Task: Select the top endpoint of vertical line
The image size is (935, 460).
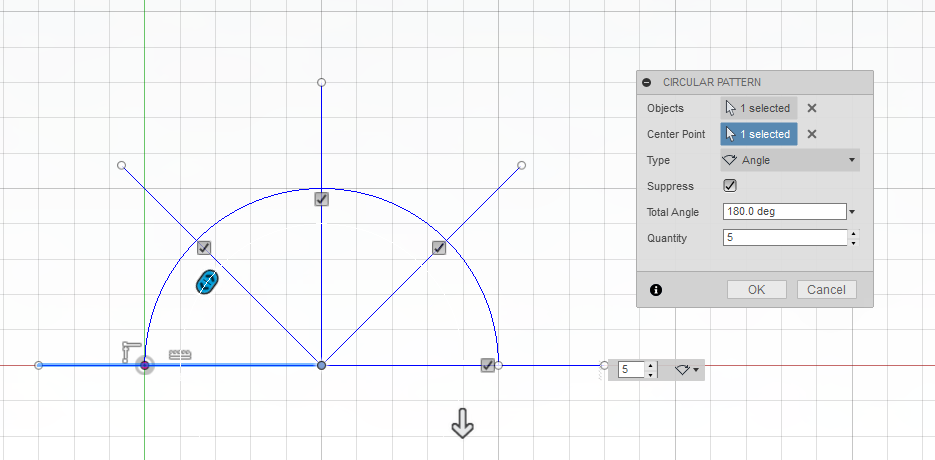Action: click(x=321, y=82)
